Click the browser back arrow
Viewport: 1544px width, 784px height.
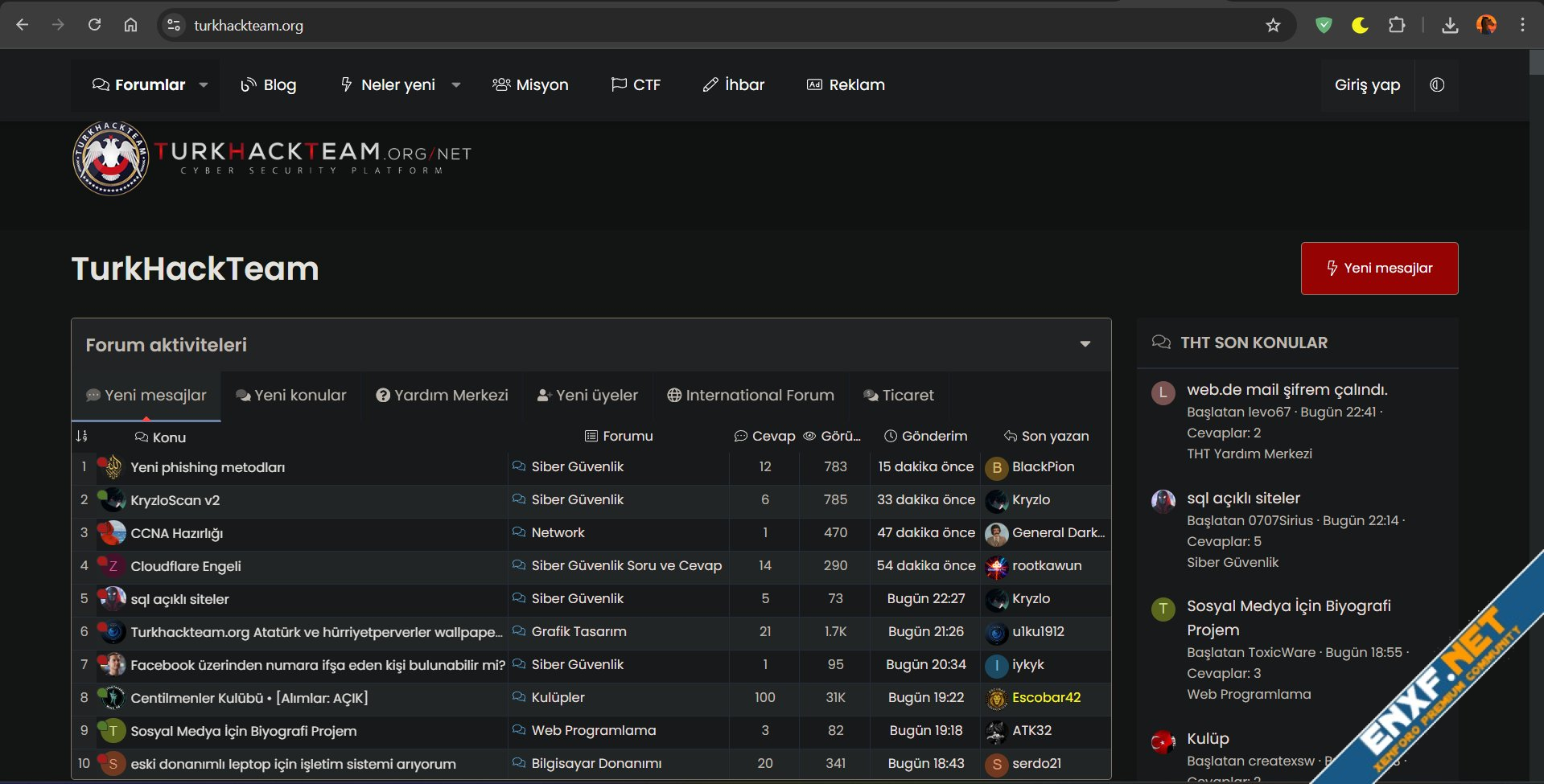point(22,25)
